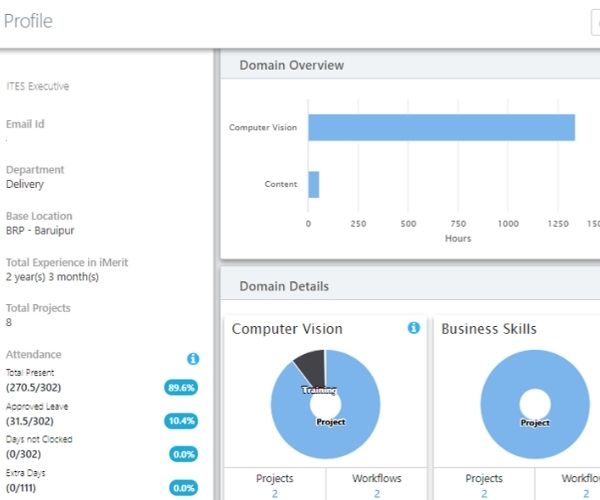Click the Content bar in chart
The width and height of the screenshot is (600, 500).
coord(314,184)
